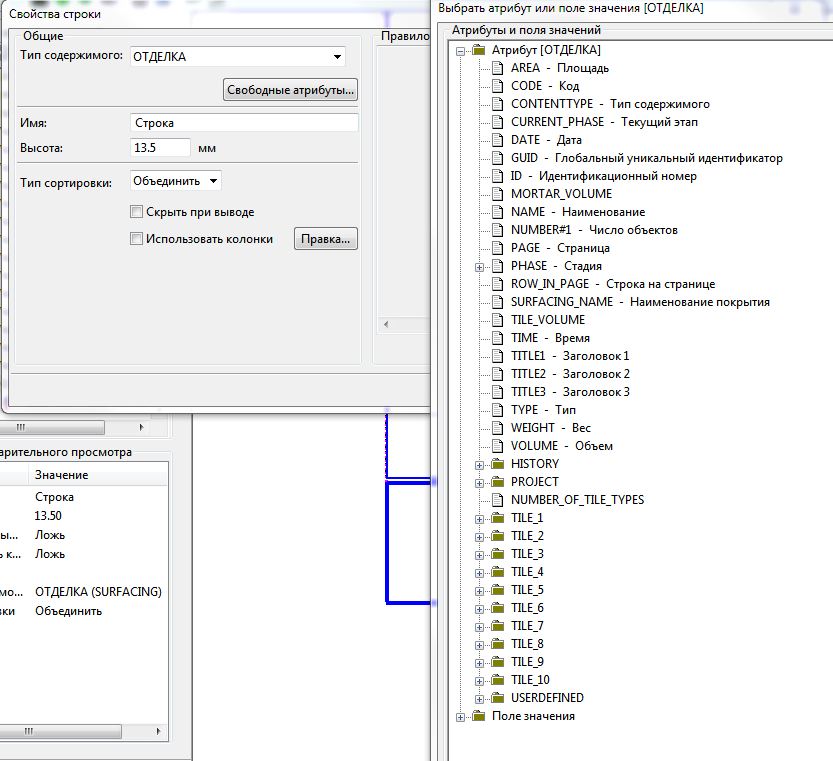Expand the HISTORY folder node
The height and width of the screenshot is (761, 833).
(x=479, y=466)
